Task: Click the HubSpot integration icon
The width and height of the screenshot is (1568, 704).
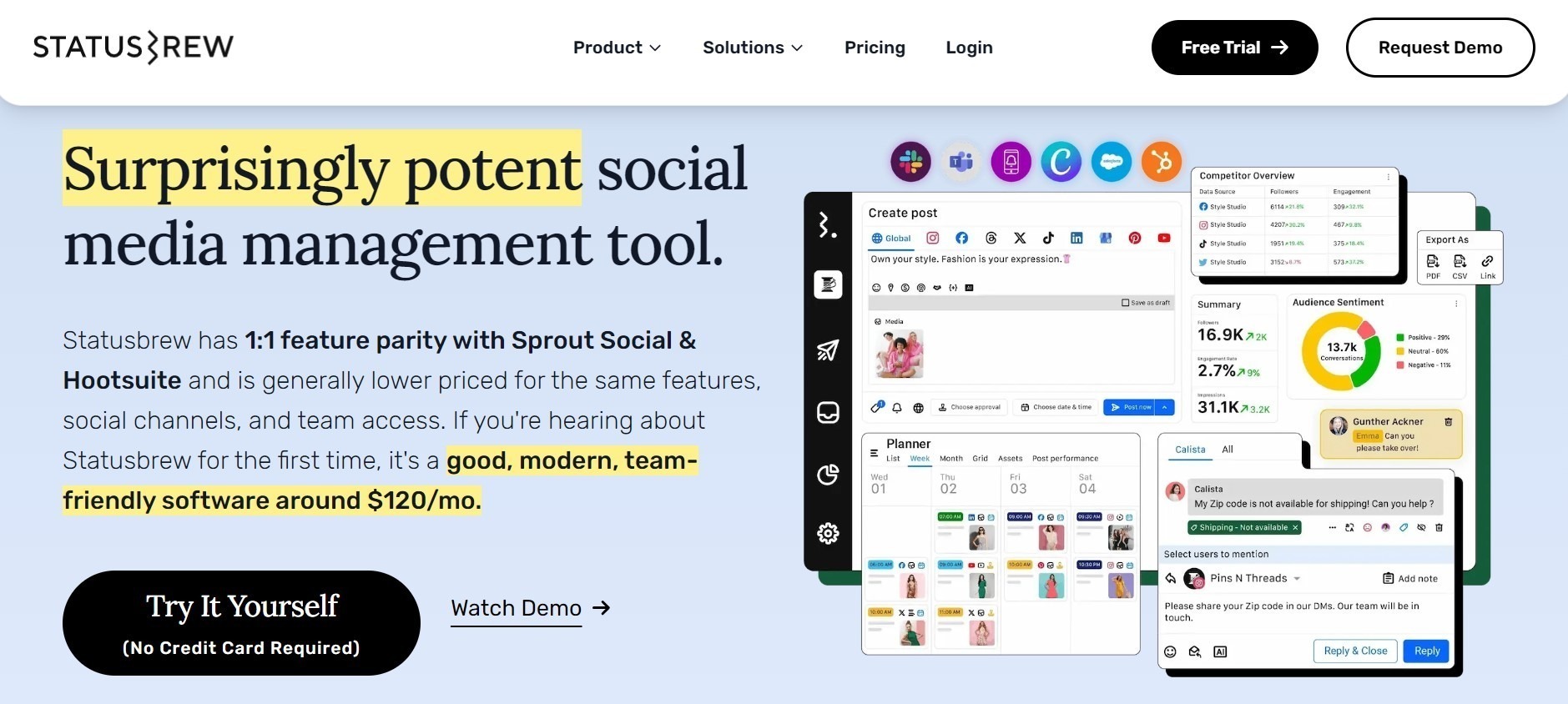Action: coord(1162,162)
